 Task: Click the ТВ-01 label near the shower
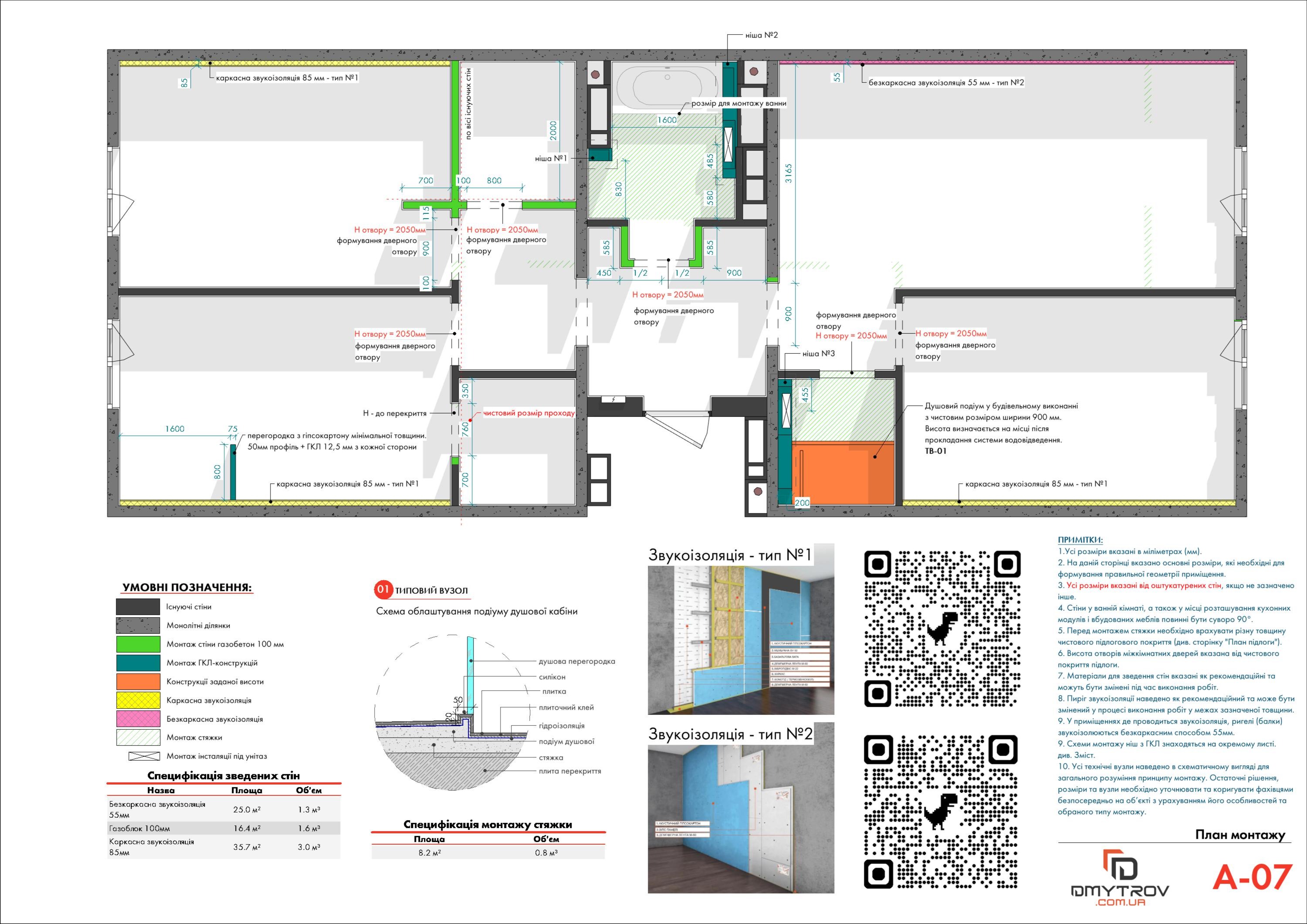click(x=935, y=451)
